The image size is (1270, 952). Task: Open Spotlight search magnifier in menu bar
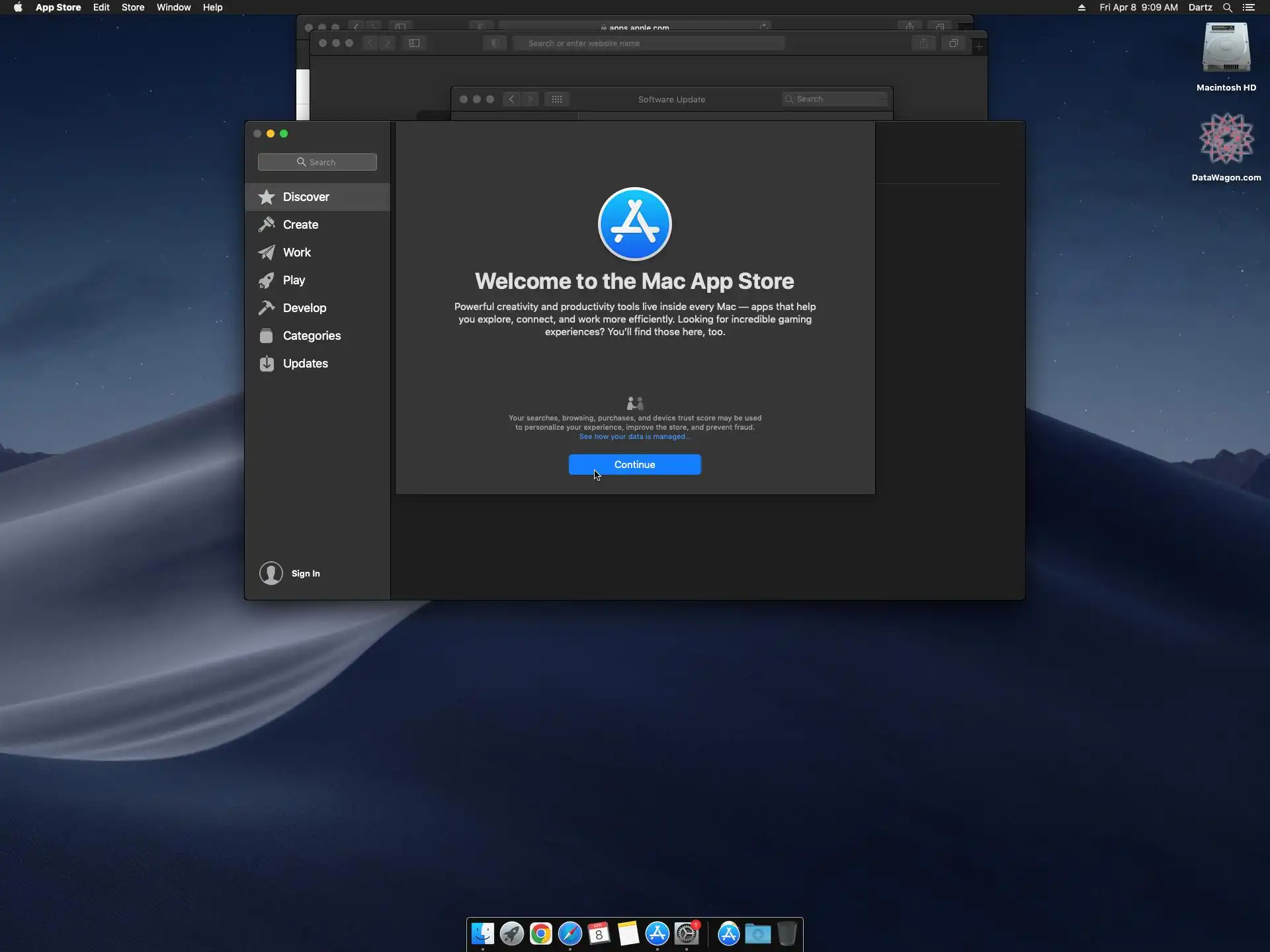[x=1227, y=7]
